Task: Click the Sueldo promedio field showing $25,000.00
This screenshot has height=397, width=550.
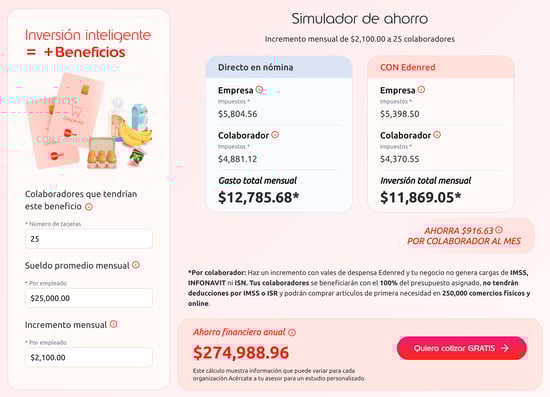Action: (89, 298)
